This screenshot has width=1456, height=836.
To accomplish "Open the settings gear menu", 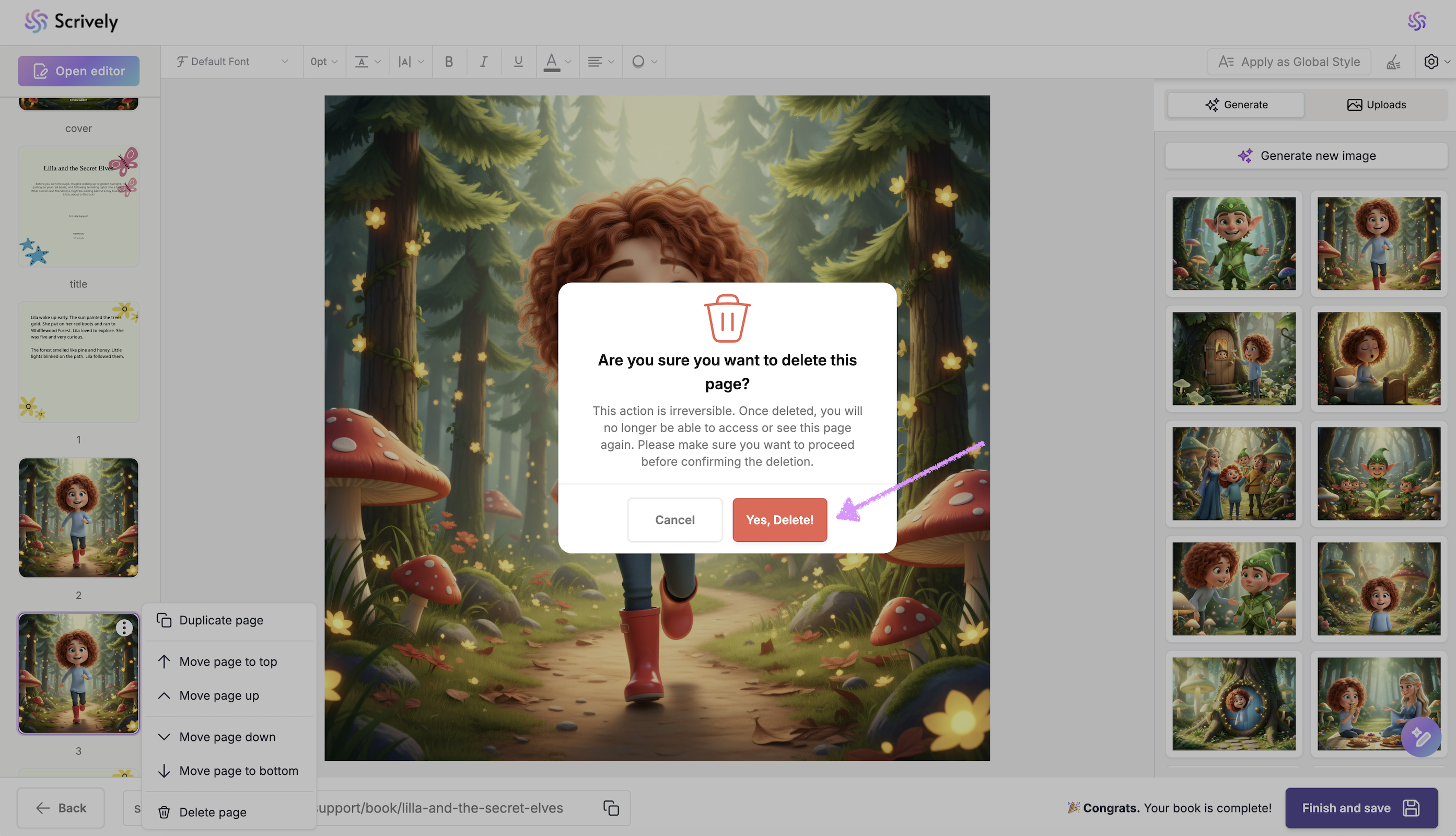I will click(x=1431, y=62).
